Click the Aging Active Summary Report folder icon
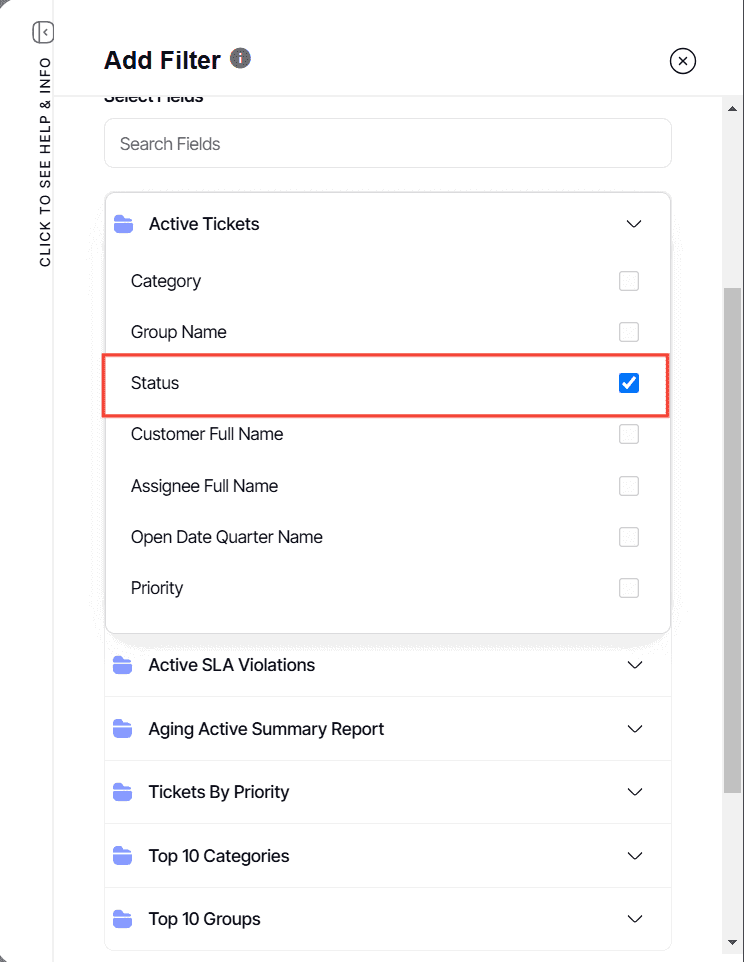The width and height of the screenshot is (744, 962). (x=123, y=729)
